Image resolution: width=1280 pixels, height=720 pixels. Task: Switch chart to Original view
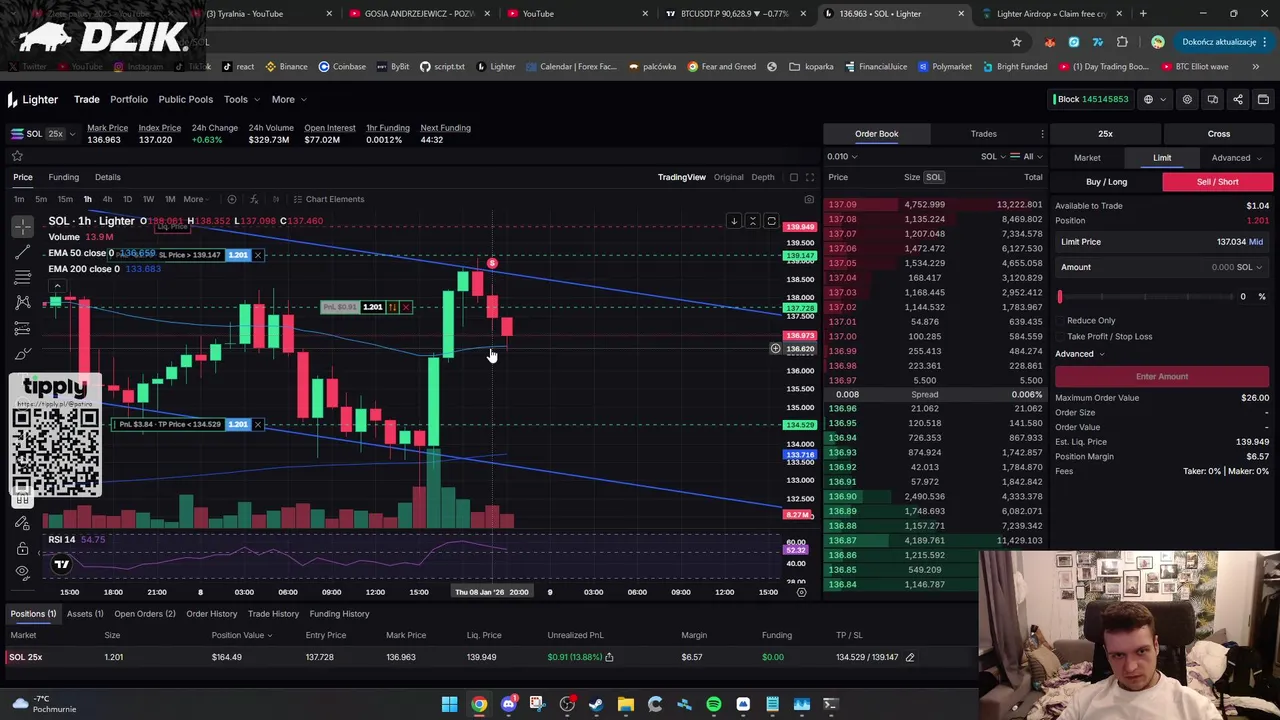click(728, 177)
